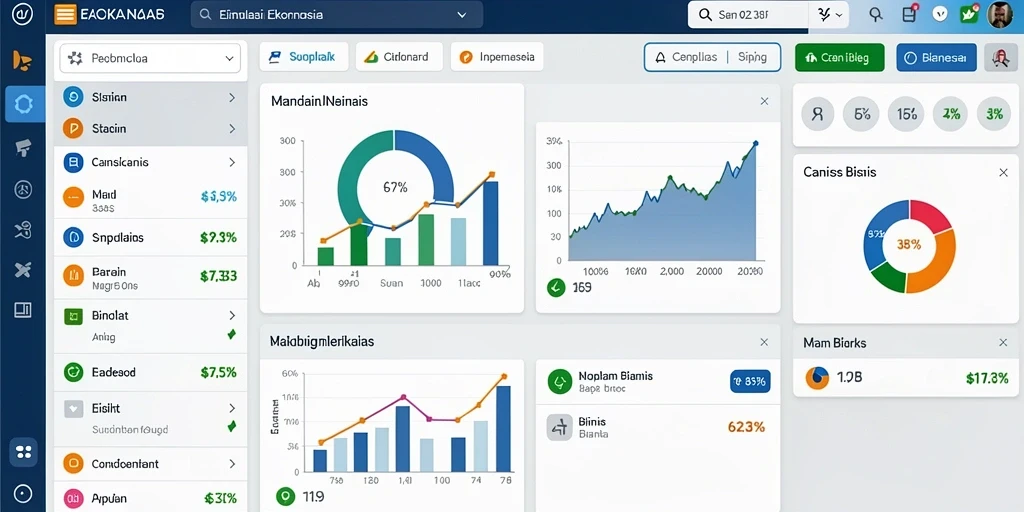Image resolution: width=1024 pixels, height=512 pixels.
Task: Click the green icon beside Noplam Biamis
Action: pos(560,381)
